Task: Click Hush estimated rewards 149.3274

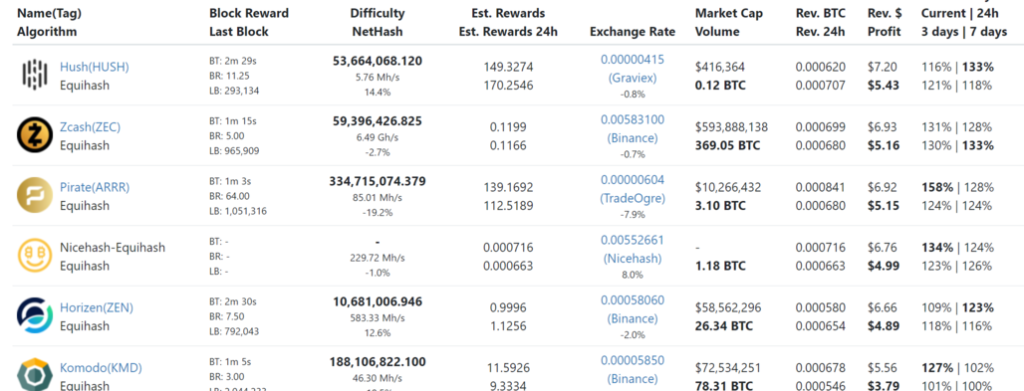Action: point(508,67)
